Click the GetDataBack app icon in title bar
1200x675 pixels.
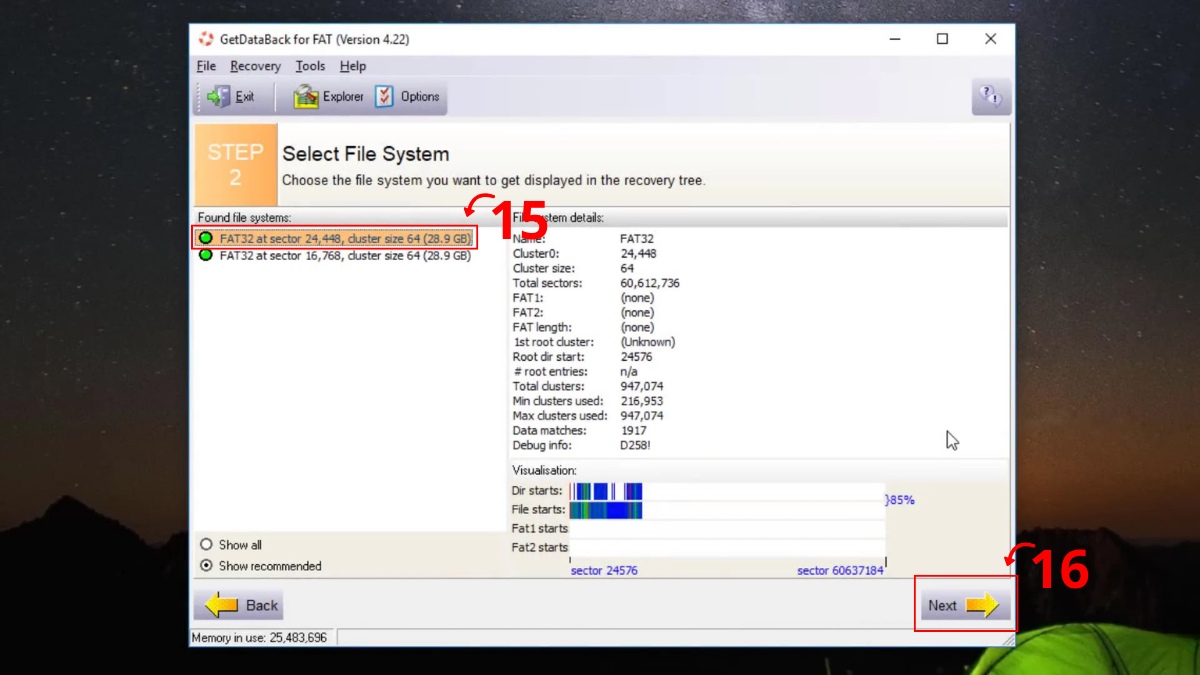point(207,39)
